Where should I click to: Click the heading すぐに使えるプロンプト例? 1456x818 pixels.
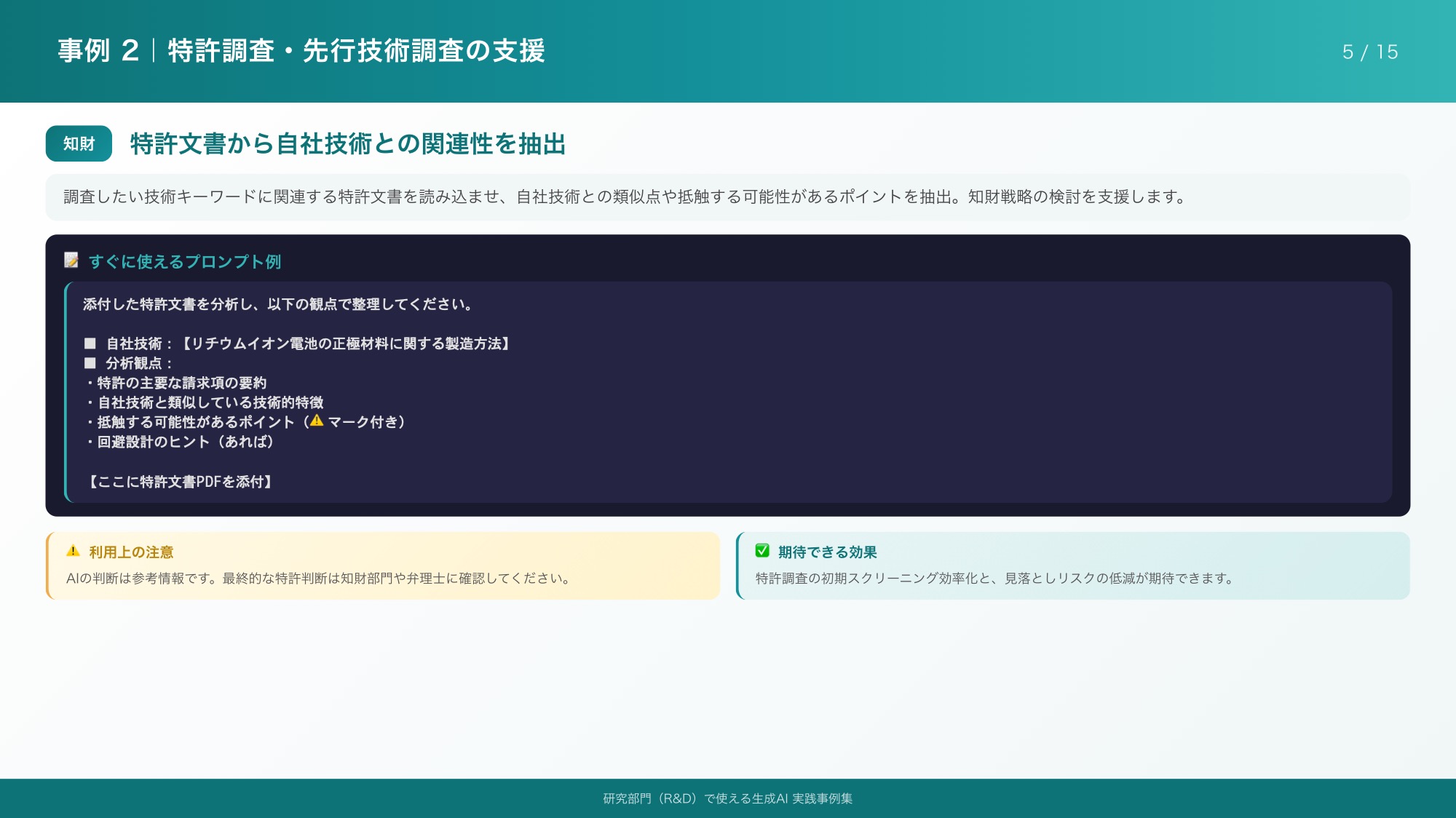pos(185,261)
